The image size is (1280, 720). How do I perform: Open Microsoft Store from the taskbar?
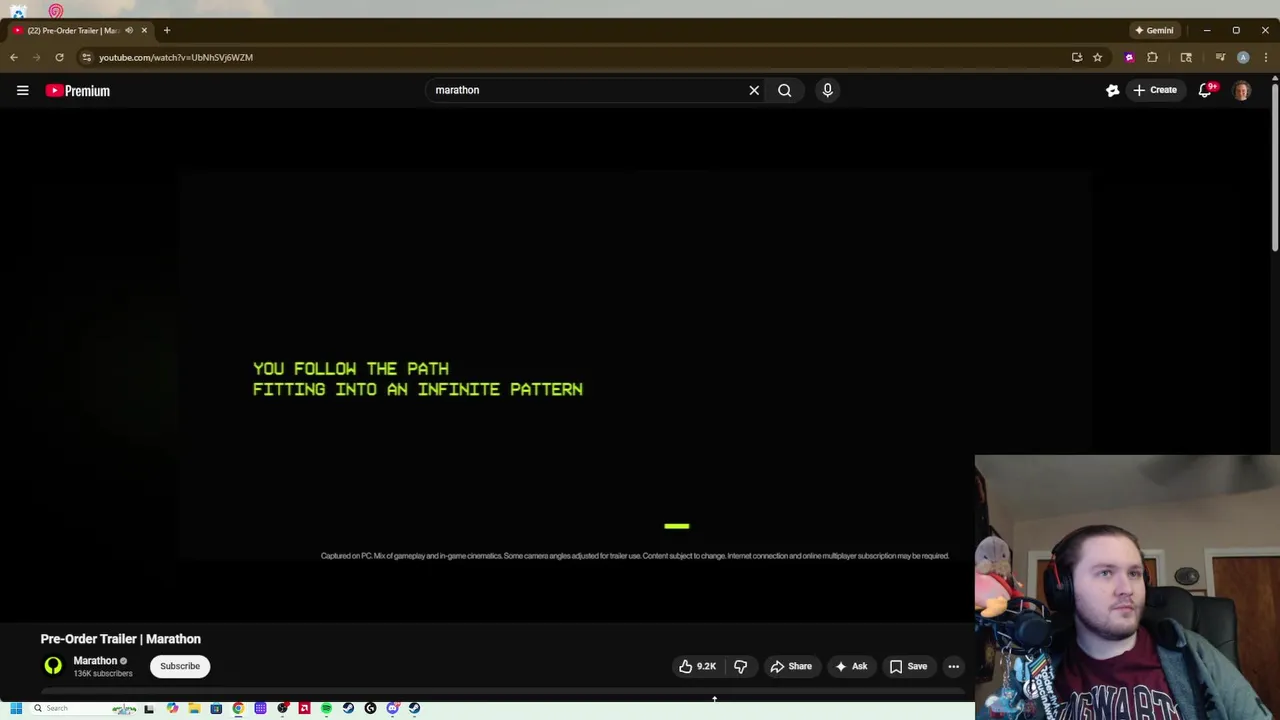coord(216,708)
